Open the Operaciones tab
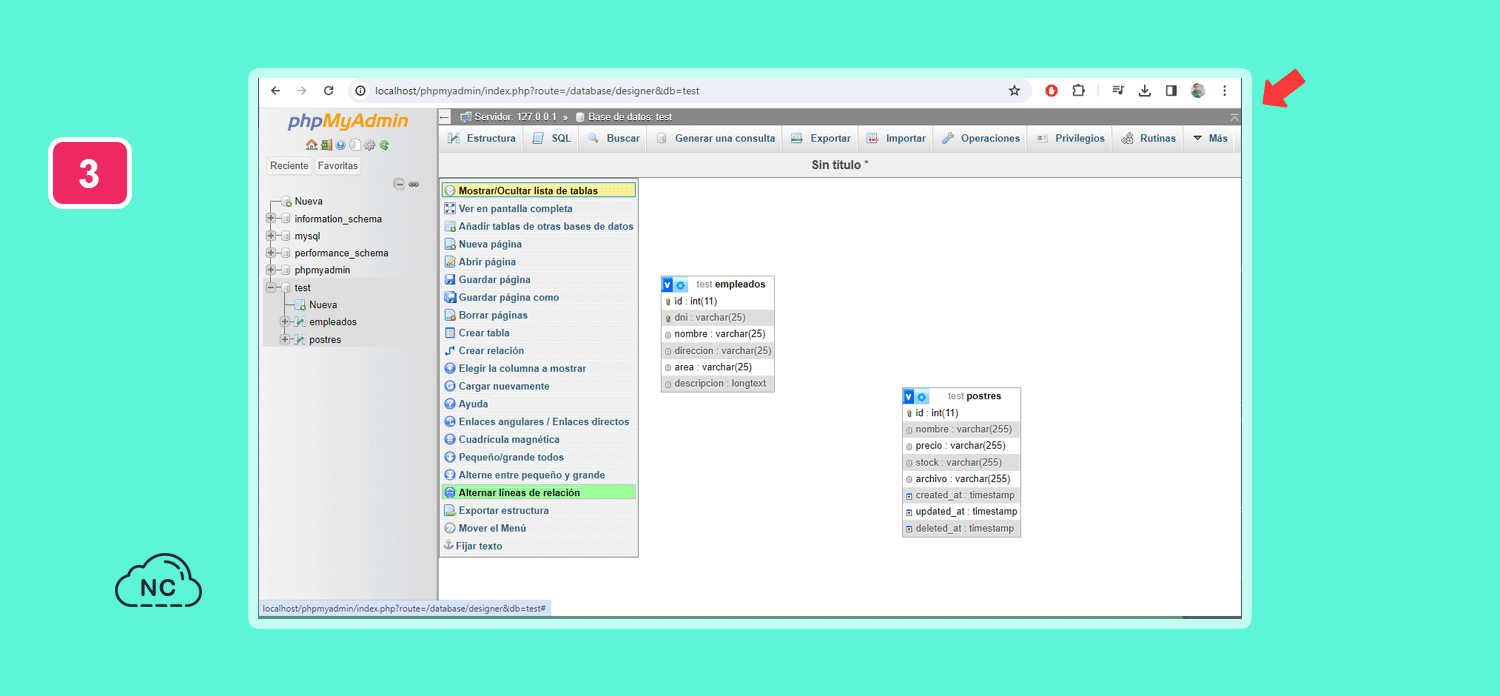Image resolution: width=1500 pixels, height=696 pixels. 980,138
